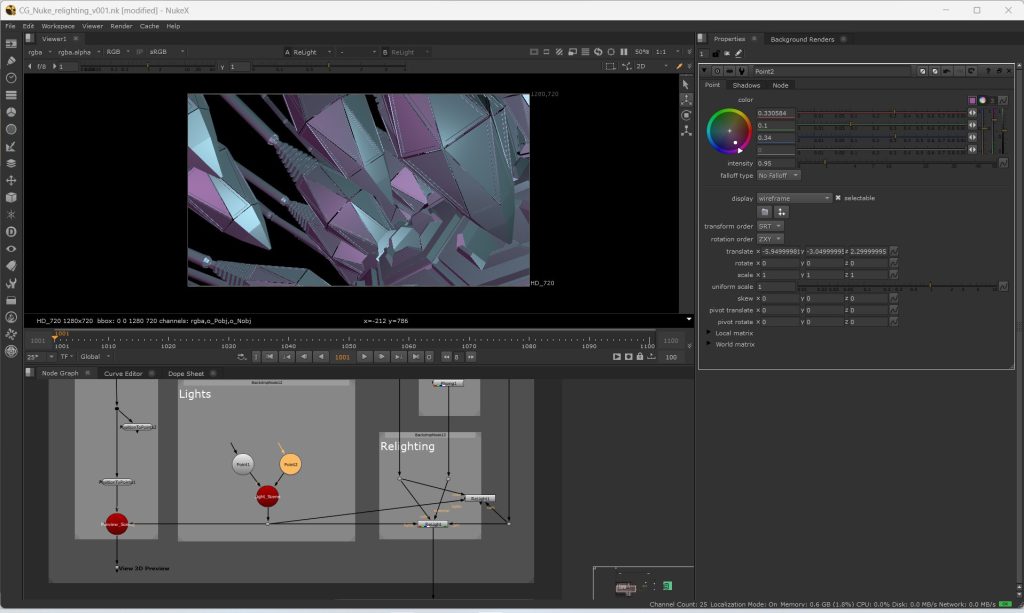This screenshot has height=613, width=1024.
Task: Open the display wireframe dropdown
Action: (x=794, y=198)
